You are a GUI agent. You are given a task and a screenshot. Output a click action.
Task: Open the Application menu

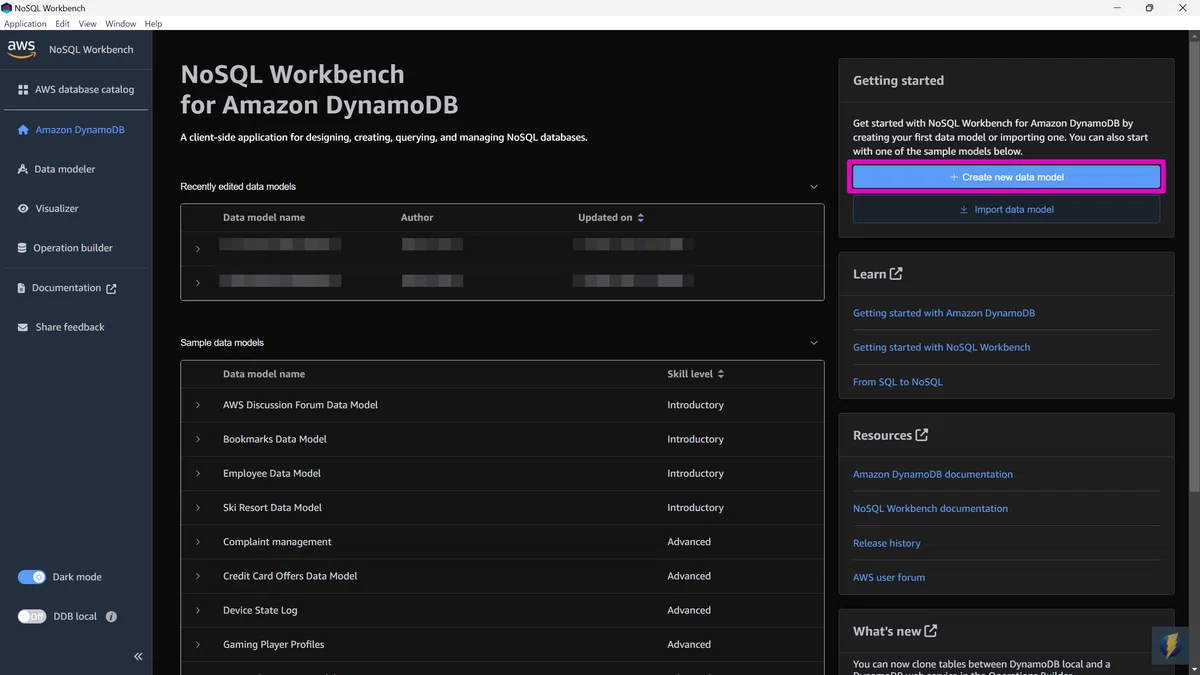(25, 23)
